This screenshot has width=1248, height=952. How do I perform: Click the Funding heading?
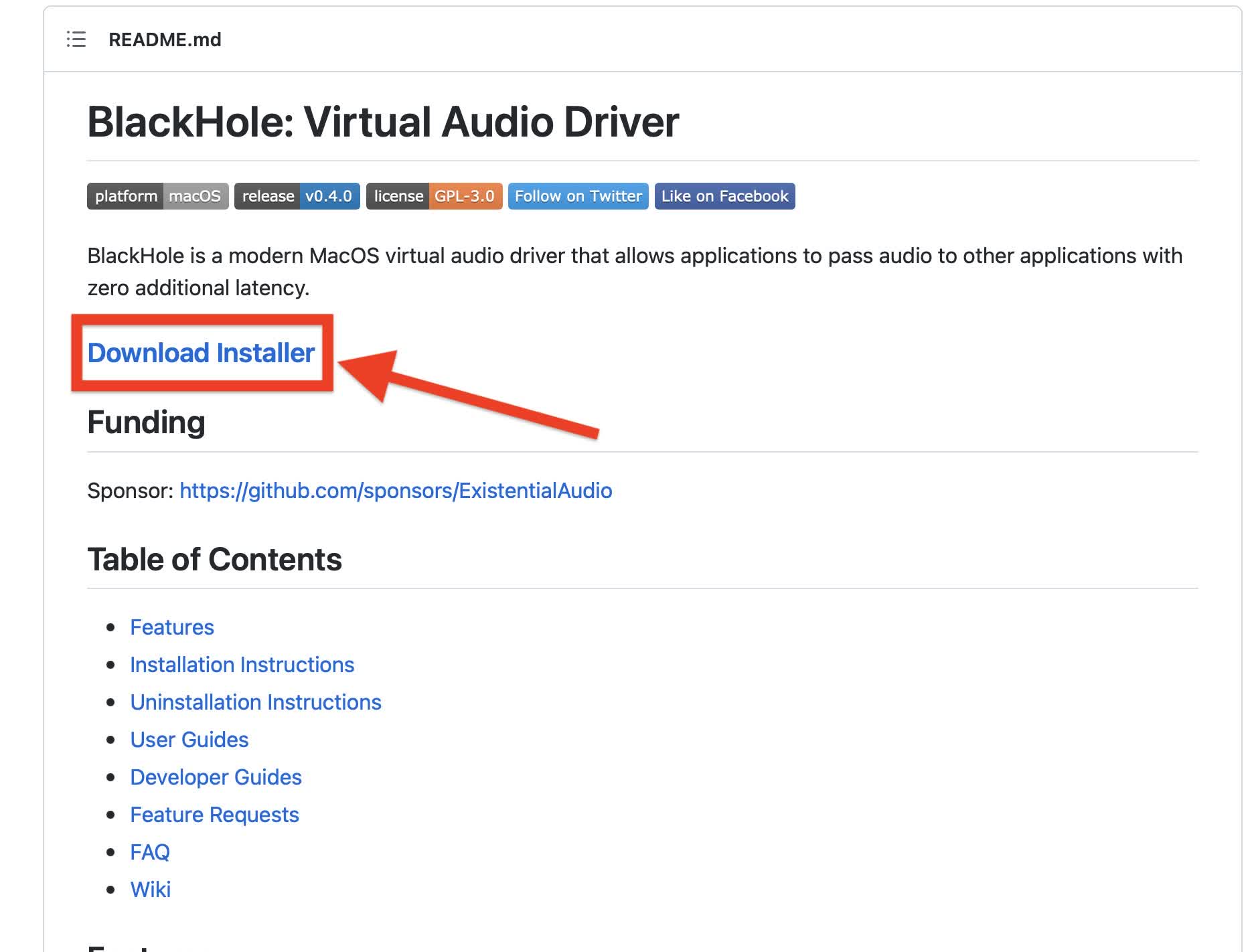(x=146, y=422)
